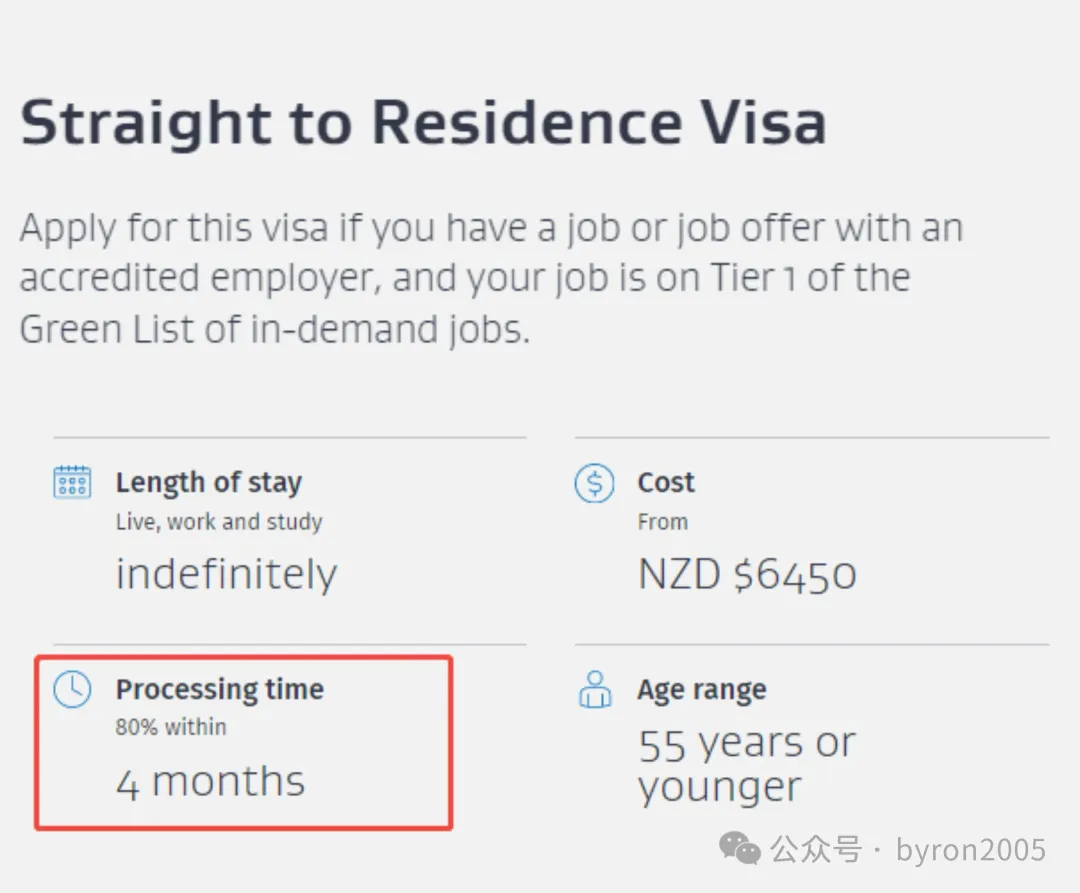The width and height of the screenshot is (1080, 893).
Task: Click the "4 months" processing value
Action: coord(210,781)
